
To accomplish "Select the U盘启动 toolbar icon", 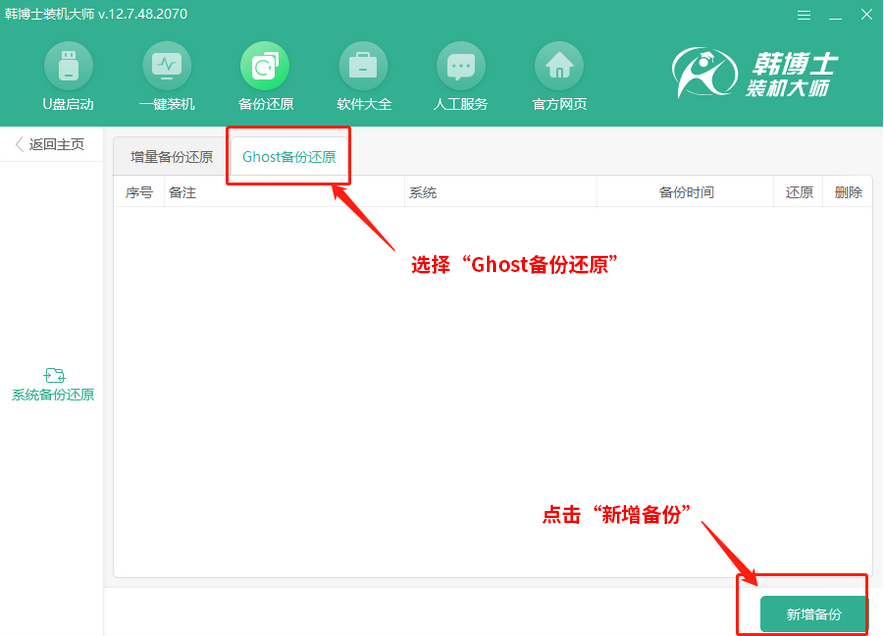I will click(x=68, y=75).
